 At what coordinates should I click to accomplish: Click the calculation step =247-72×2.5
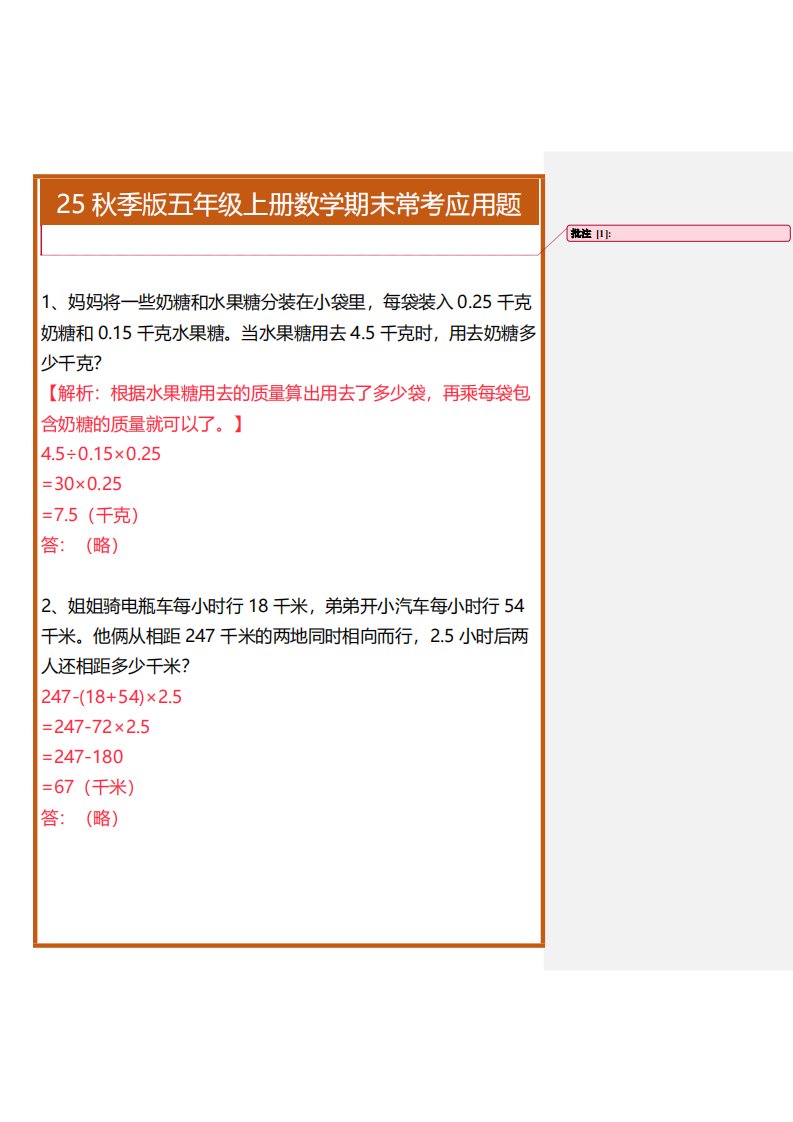point(96,727)
